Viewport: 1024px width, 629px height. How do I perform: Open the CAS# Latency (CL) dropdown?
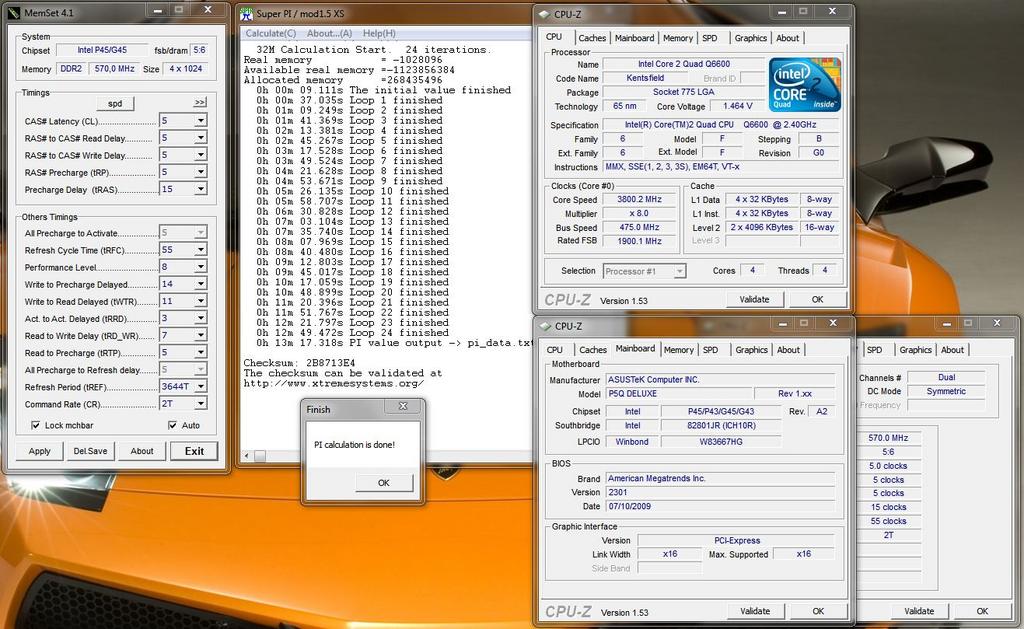[200, 121]
